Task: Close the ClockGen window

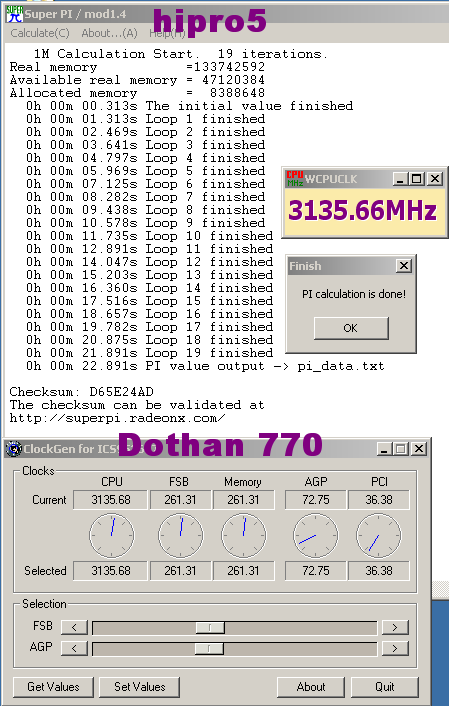Action: point(418,448)
